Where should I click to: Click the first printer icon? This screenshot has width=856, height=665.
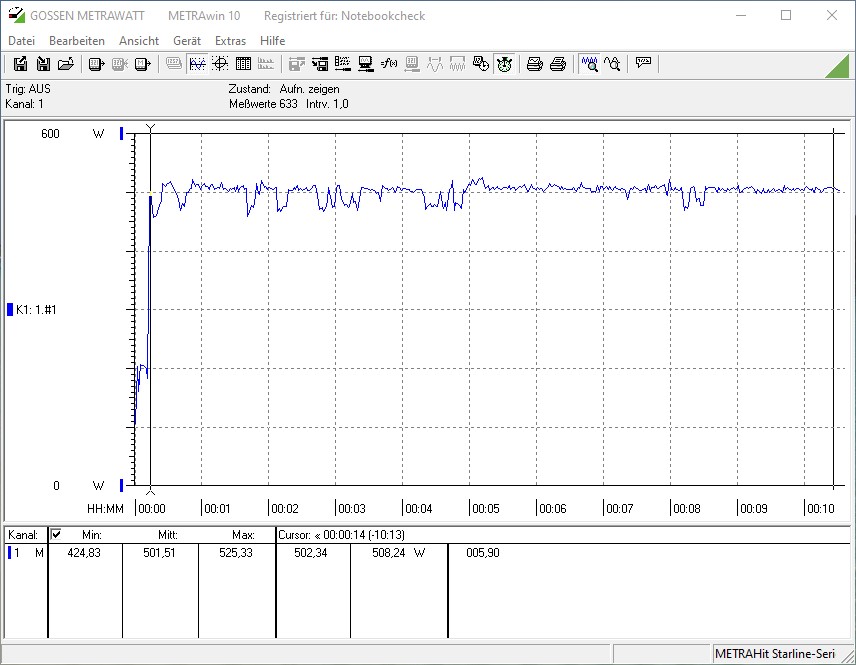[x=535, y=64]
